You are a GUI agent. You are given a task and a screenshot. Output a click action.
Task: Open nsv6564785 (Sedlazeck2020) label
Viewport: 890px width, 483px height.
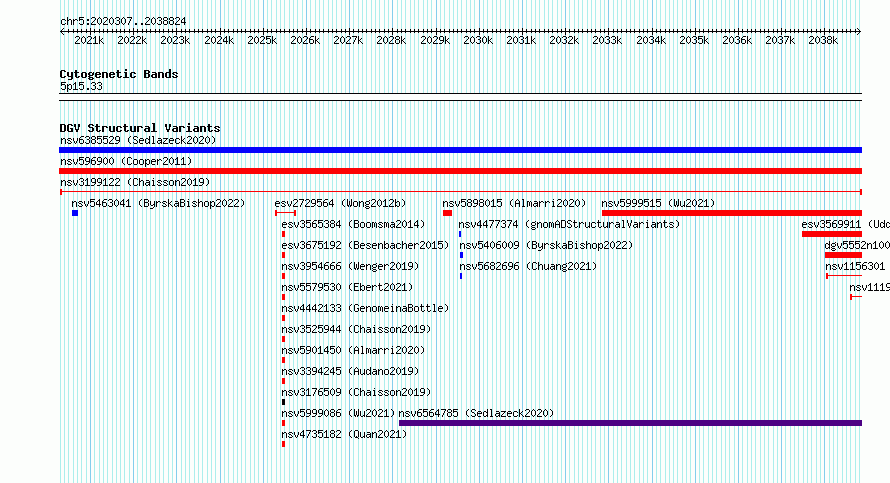tap(476, 413)
